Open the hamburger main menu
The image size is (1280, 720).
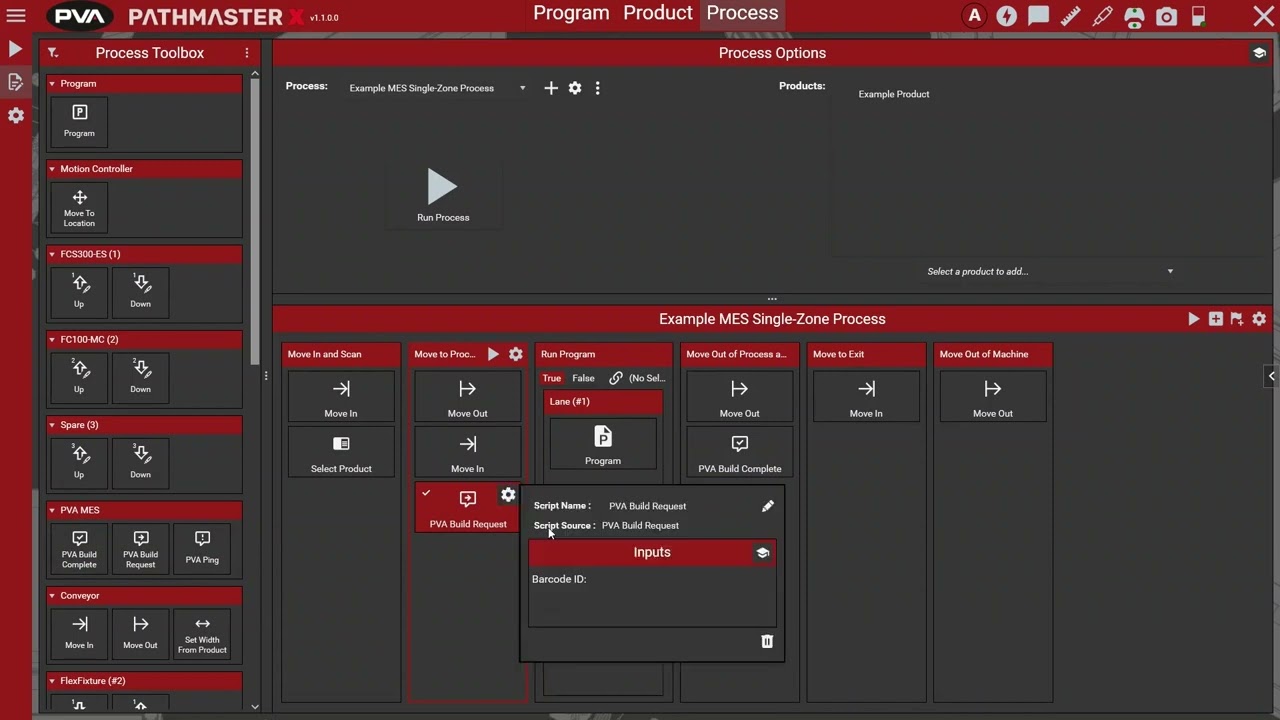(x=16, y=16)
